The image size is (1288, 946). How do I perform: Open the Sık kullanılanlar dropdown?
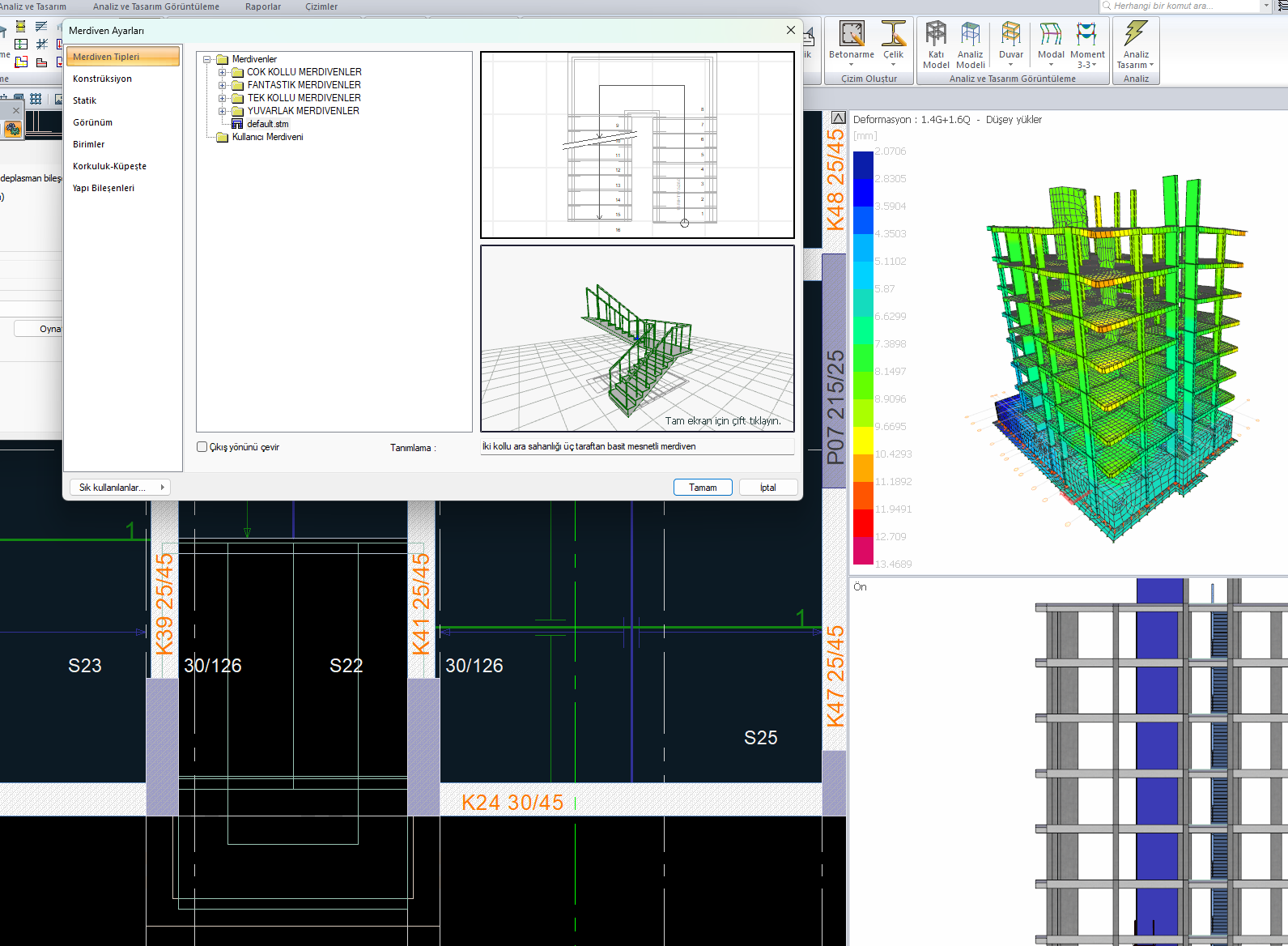coord(120,488)
